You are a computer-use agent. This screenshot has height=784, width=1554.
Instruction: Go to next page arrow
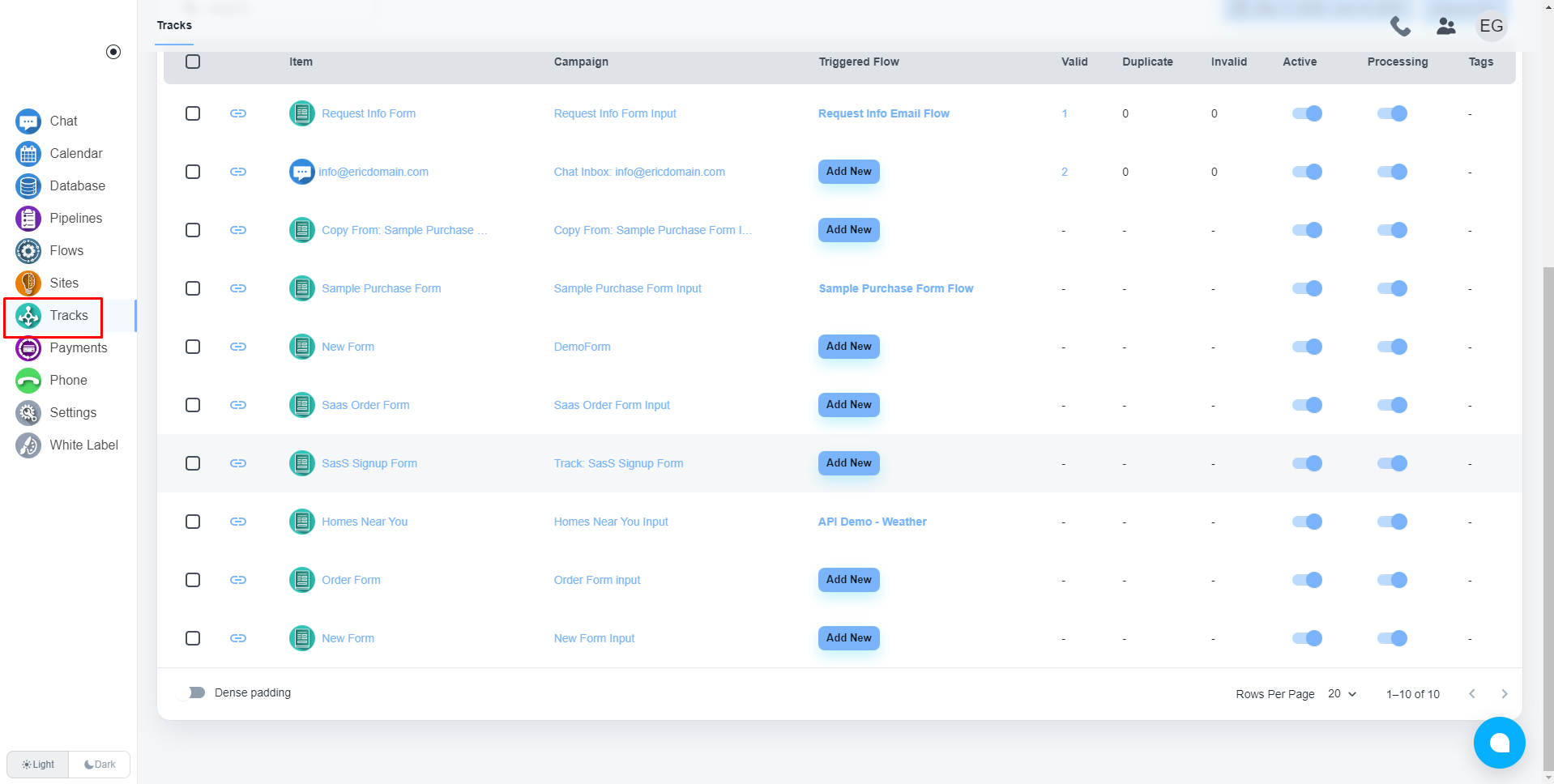pyautogui.click(x=1505, y=694)
